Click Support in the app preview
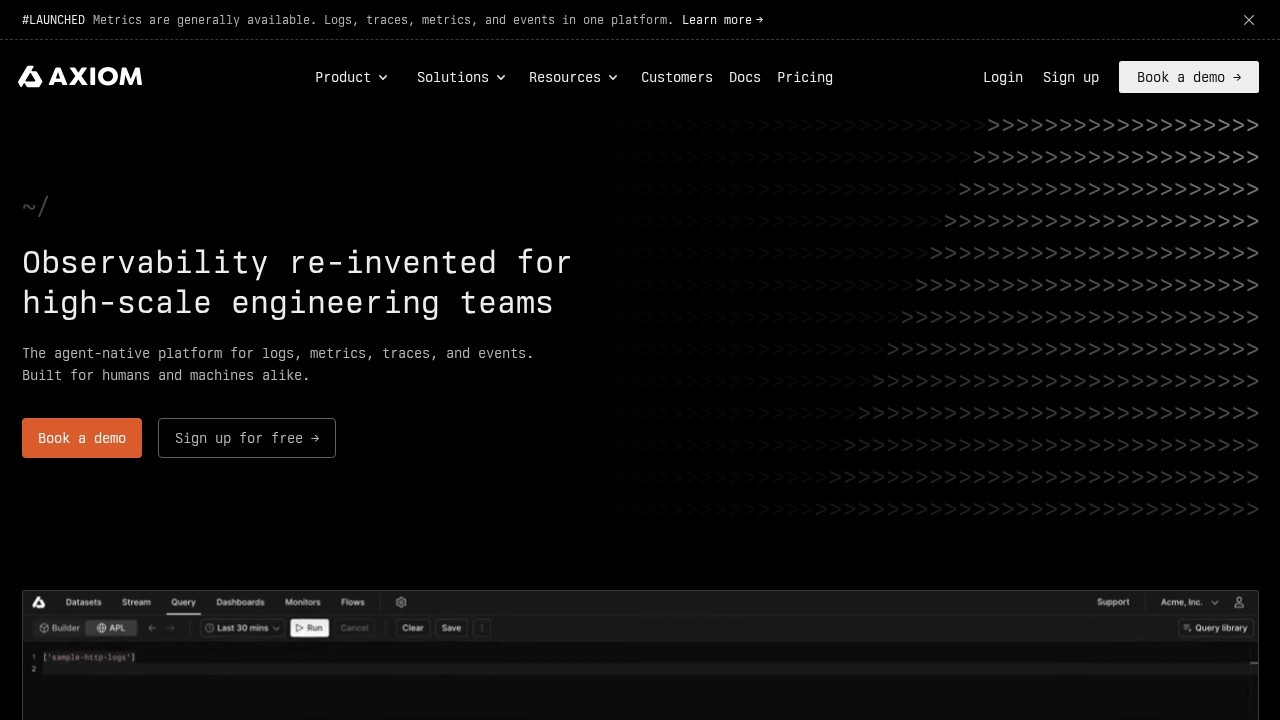The width and height of the screenshot is (1280, 720). pyautogui.click(x=1113, y=602)
